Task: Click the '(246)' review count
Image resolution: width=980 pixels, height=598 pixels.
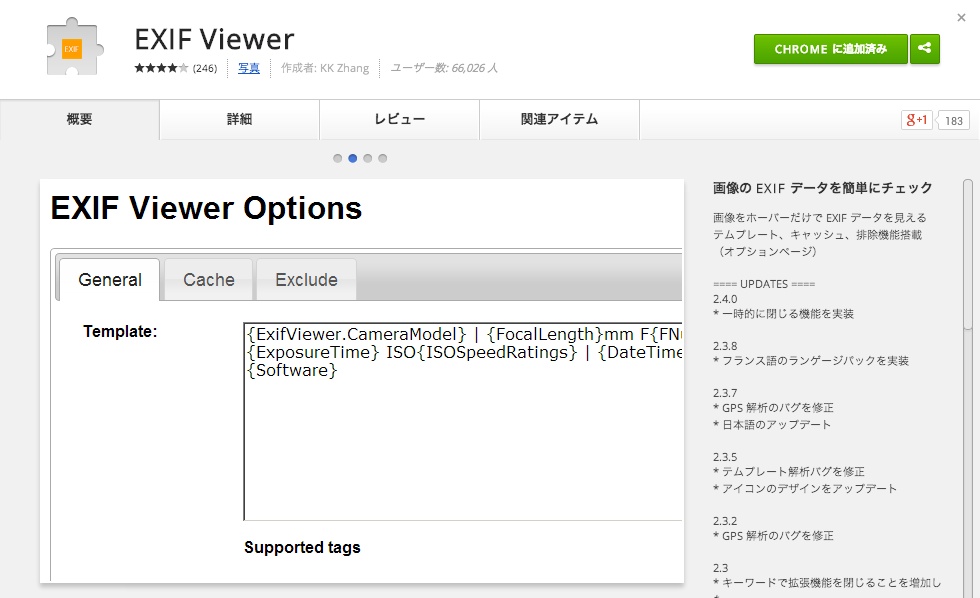Action: (x=205, y=68)
